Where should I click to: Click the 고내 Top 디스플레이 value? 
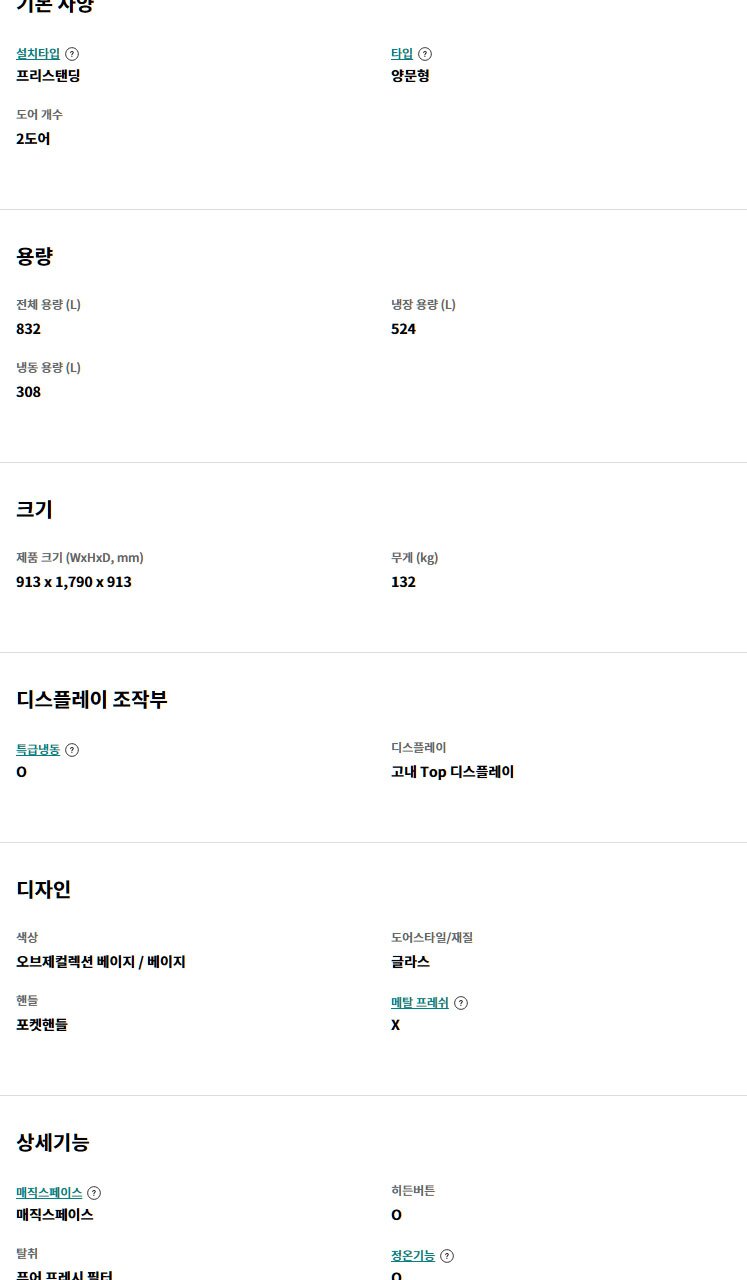click(x=452, y=772)
